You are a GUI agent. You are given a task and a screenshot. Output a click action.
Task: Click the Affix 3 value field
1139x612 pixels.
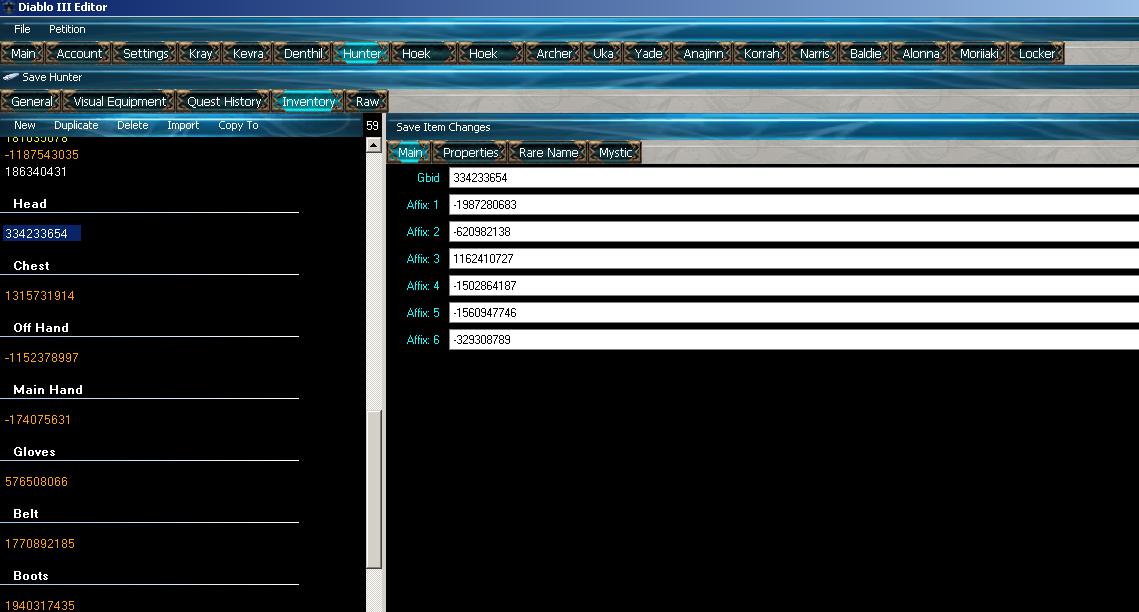(790, 259)
